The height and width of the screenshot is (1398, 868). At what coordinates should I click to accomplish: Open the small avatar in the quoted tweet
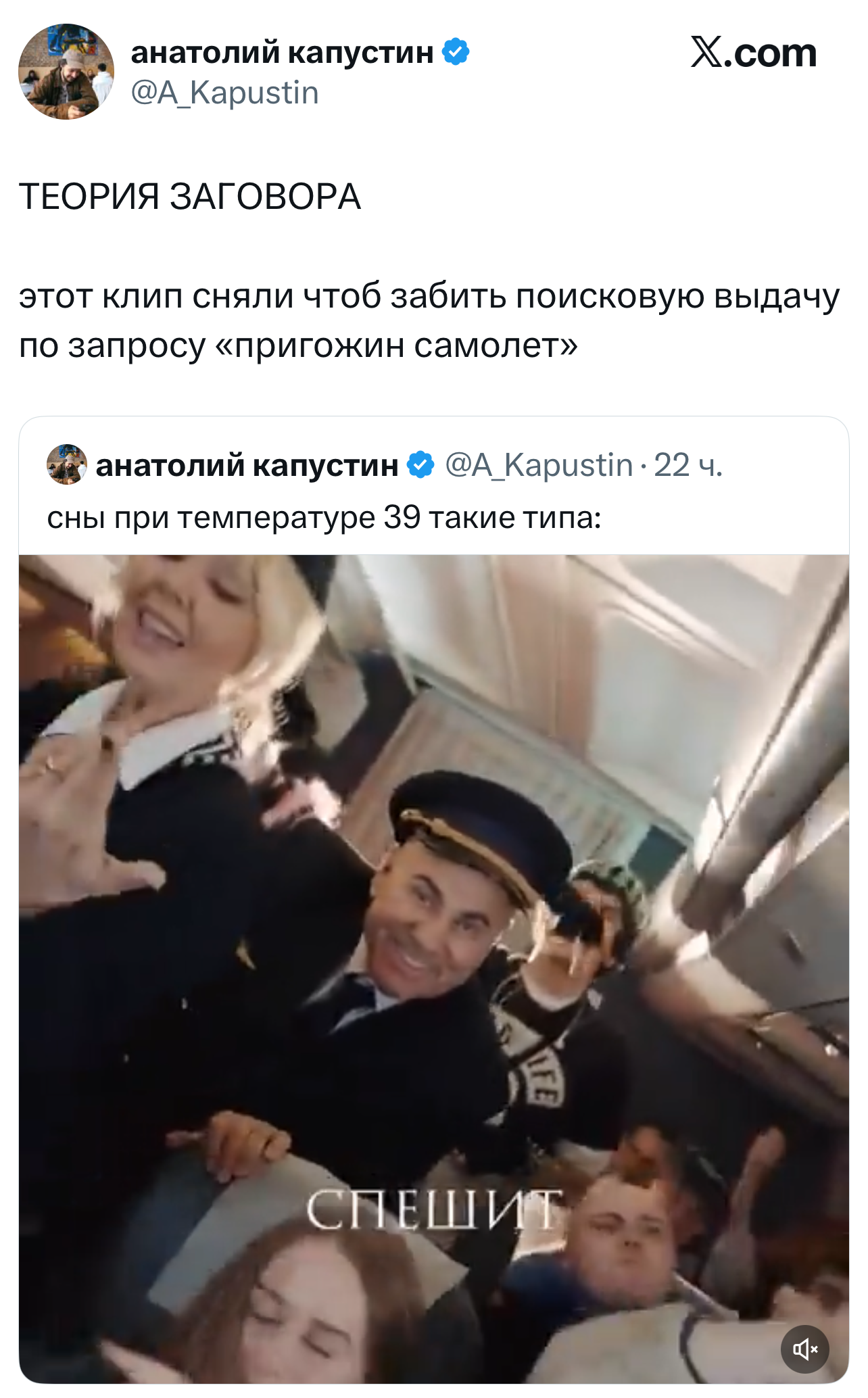pyautogui.click(x=66, y=464)
